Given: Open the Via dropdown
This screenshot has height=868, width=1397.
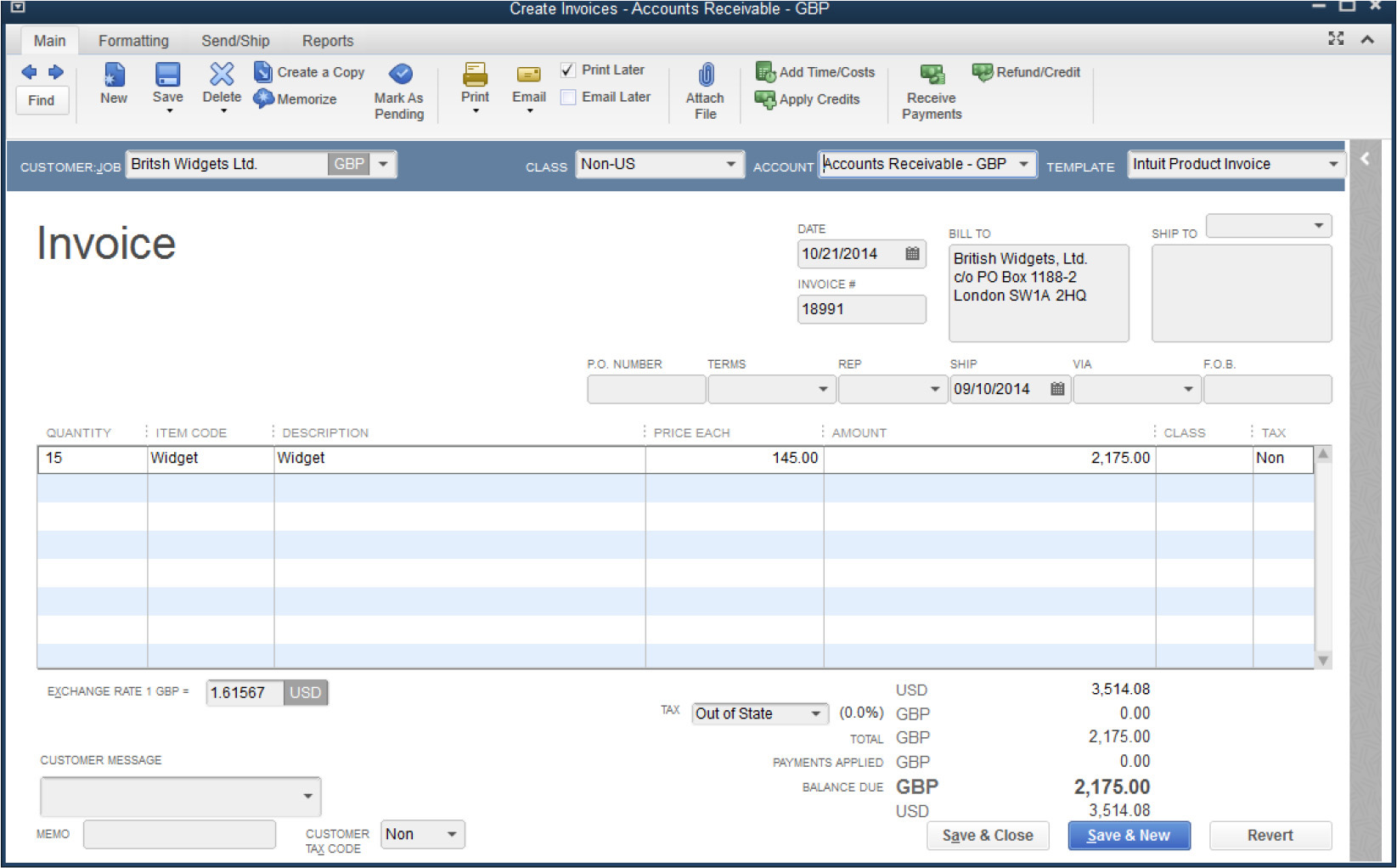Looking at the screenshot, I should (x=1187, y=389).
